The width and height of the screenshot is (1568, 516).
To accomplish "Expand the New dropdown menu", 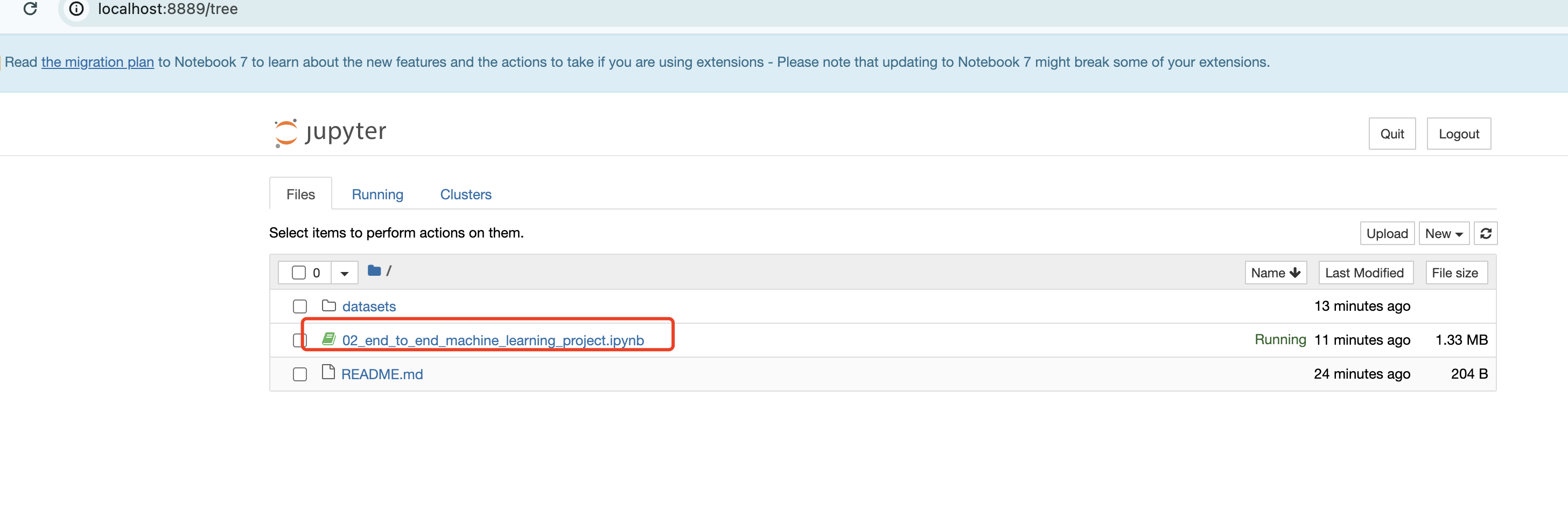I will click(x=1443, y=234).
